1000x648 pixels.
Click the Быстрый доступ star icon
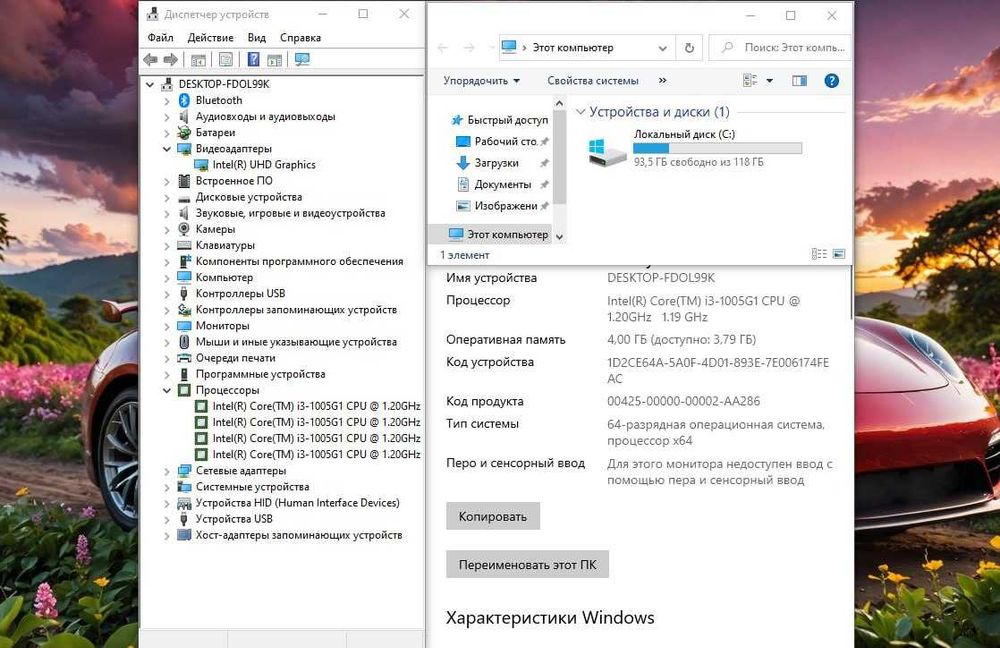(x=457, y=120)
